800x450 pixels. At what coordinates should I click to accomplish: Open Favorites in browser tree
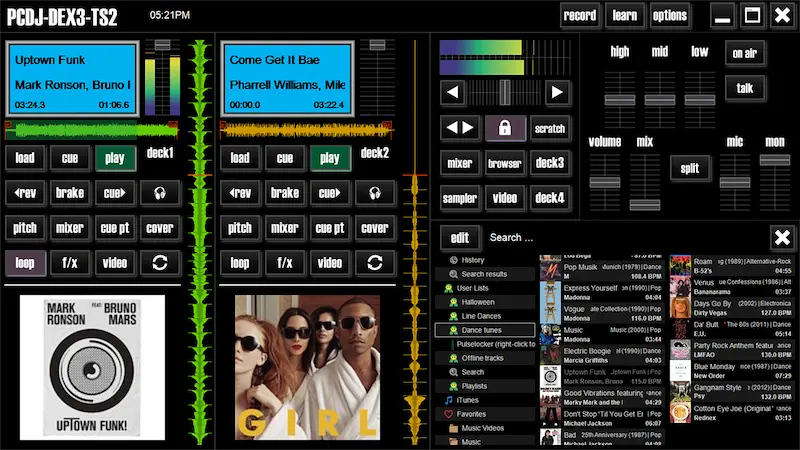(x=471, y=414)
